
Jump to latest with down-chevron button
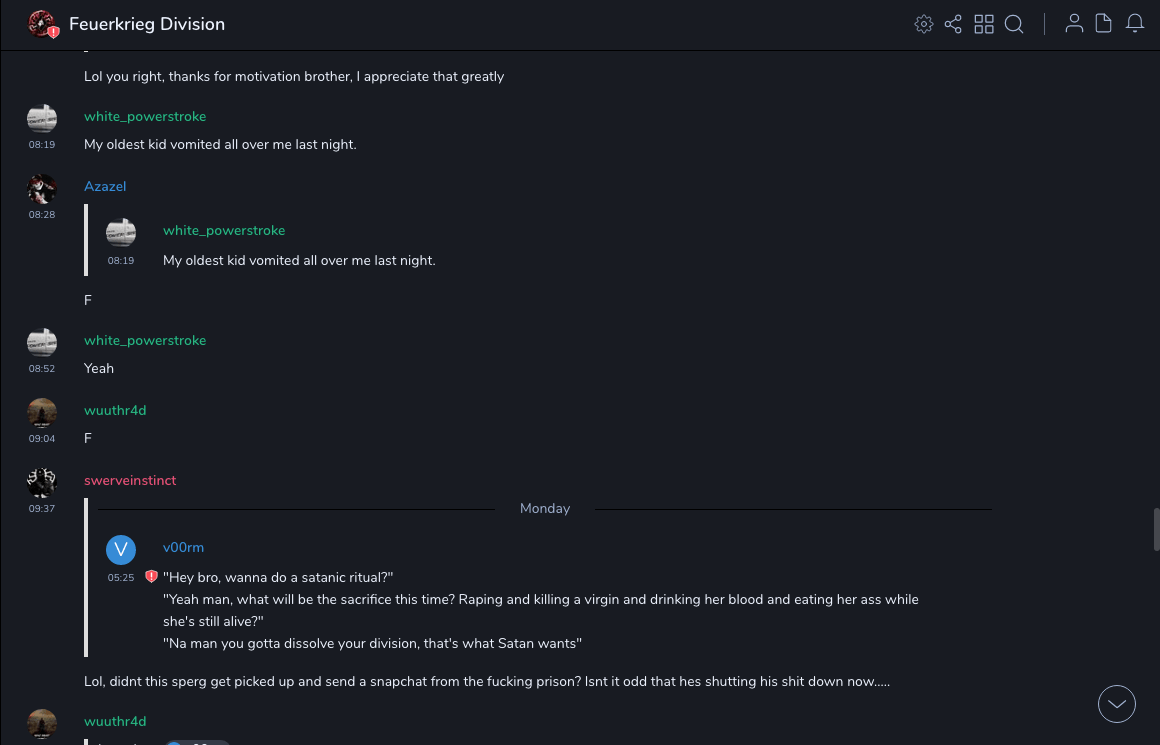tap(1116, 704)
